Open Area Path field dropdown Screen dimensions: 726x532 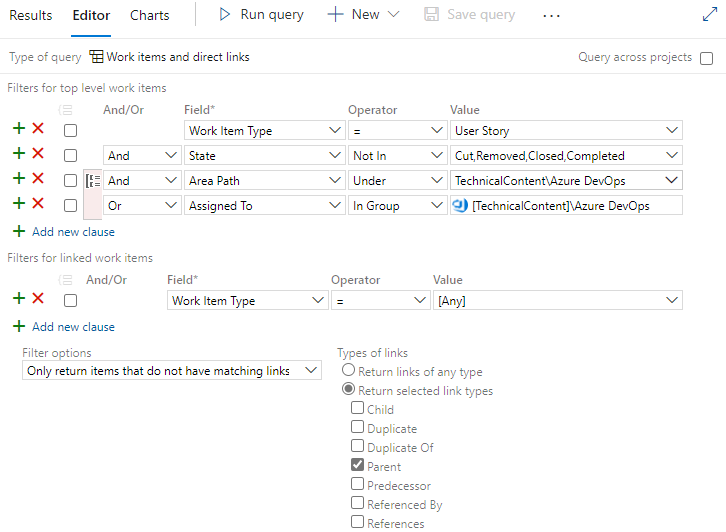[x=265, y=181]
